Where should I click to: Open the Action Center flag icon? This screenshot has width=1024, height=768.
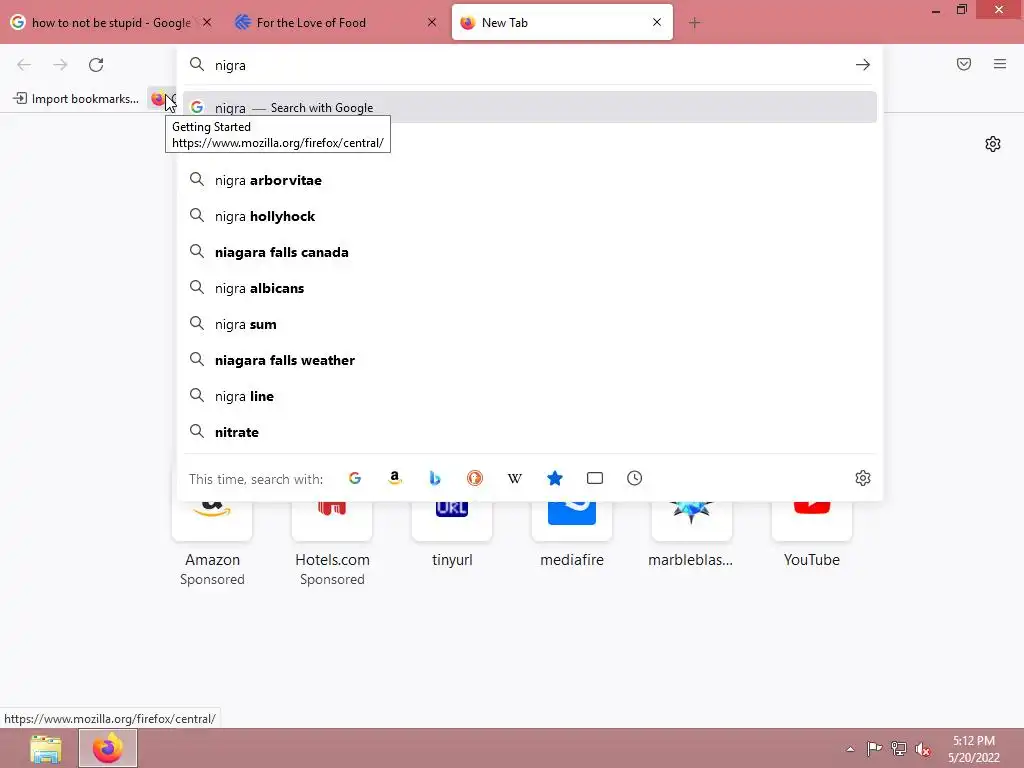tap(874, 748)
